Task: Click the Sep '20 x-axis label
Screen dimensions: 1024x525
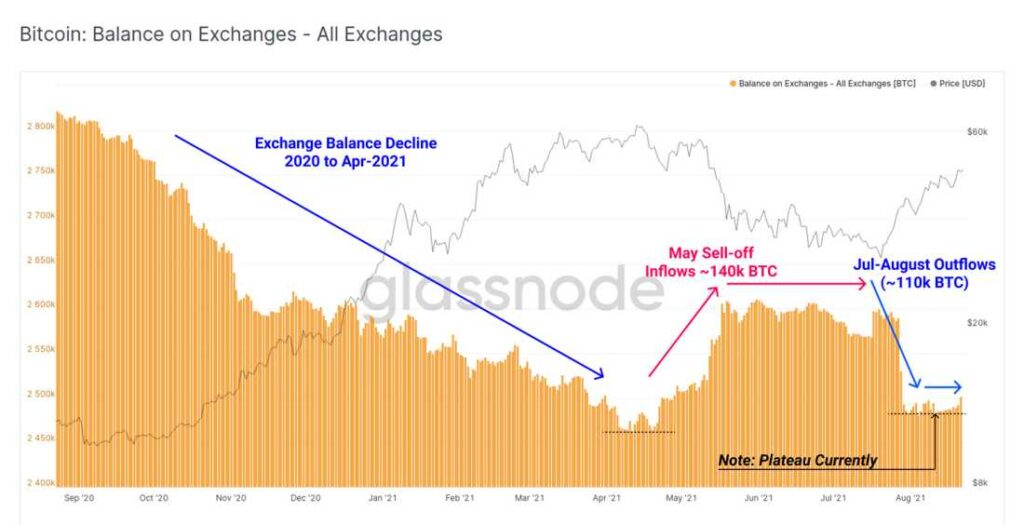Action: point(78,497)
